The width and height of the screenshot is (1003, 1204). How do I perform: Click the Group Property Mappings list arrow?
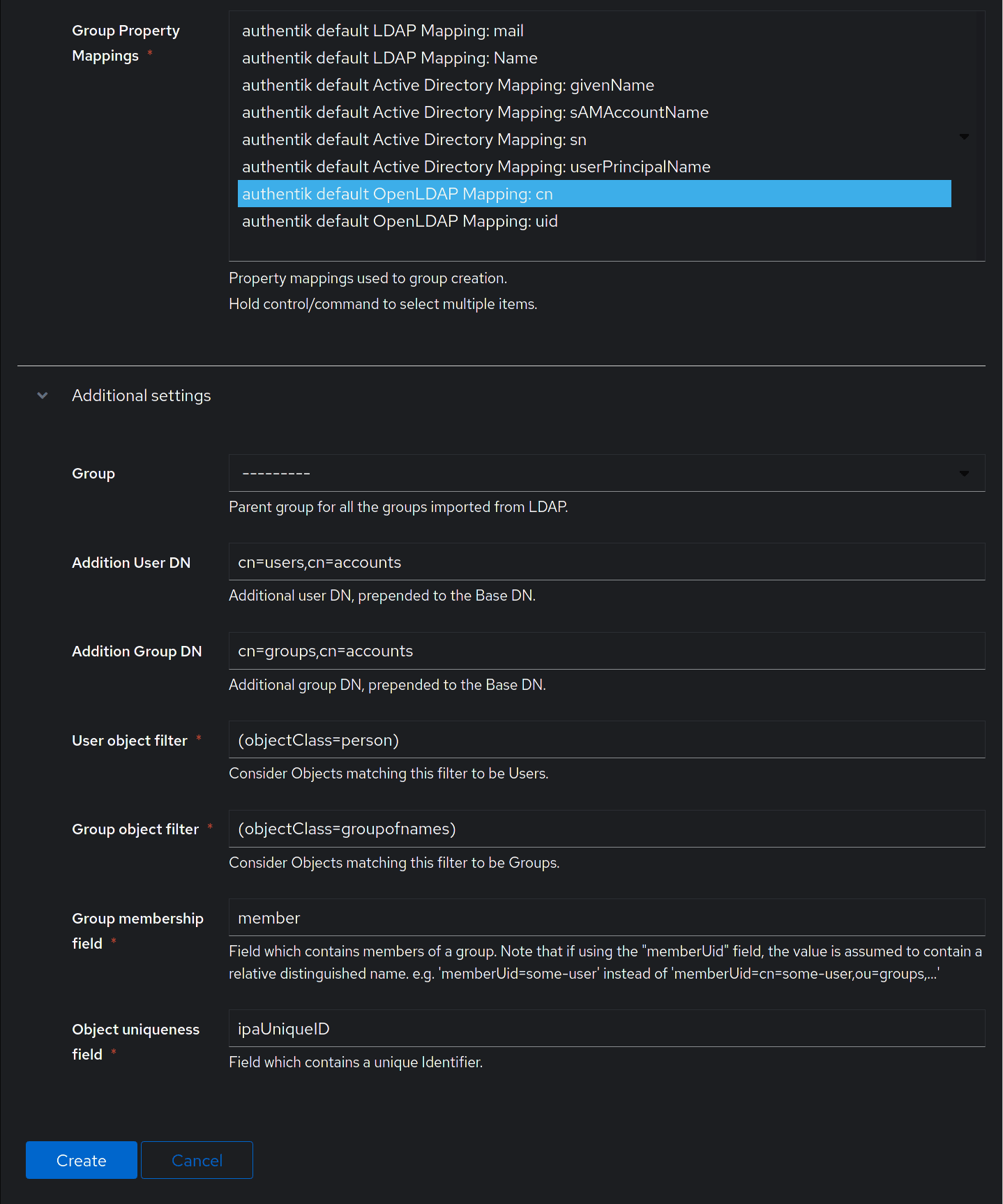[964, 137]
